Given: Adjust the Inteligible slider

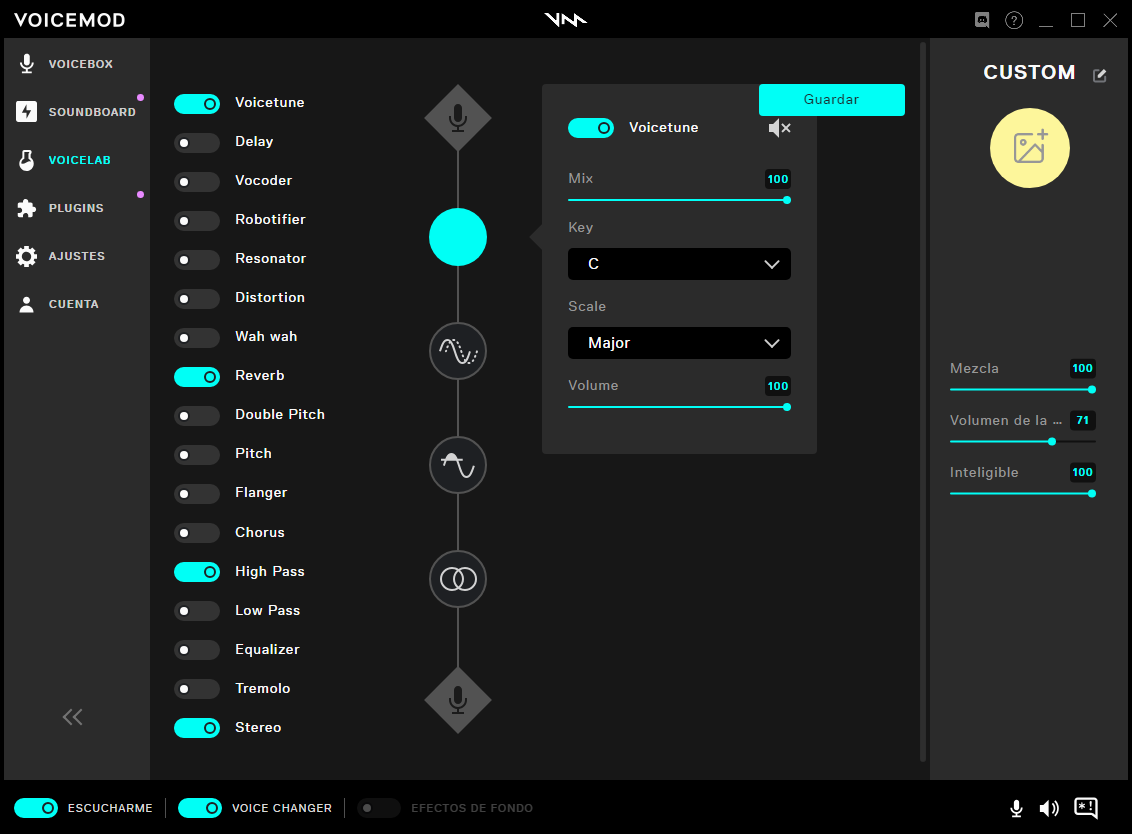Looking at the screenshot, I should click(1023, 493).
